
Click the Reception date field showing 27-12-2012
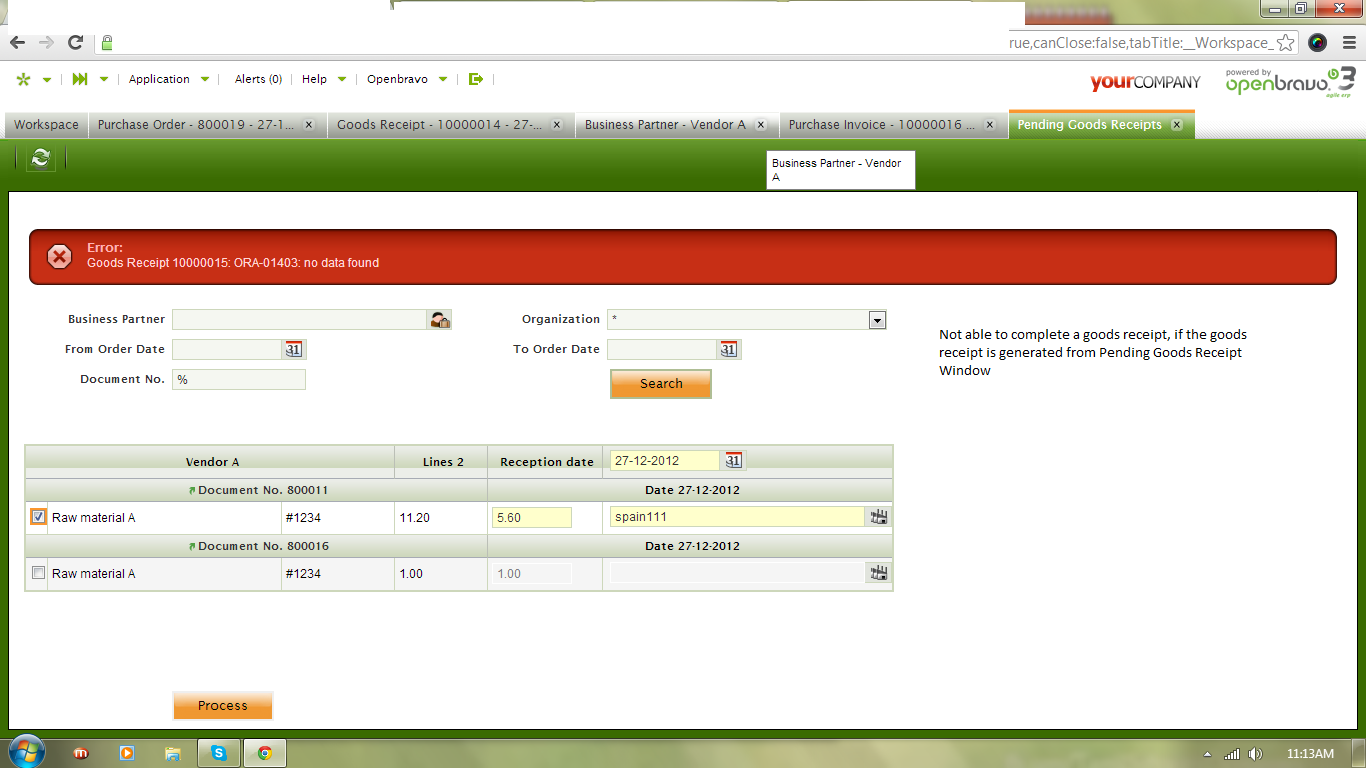pyautogui.click(x=665, y=461)
